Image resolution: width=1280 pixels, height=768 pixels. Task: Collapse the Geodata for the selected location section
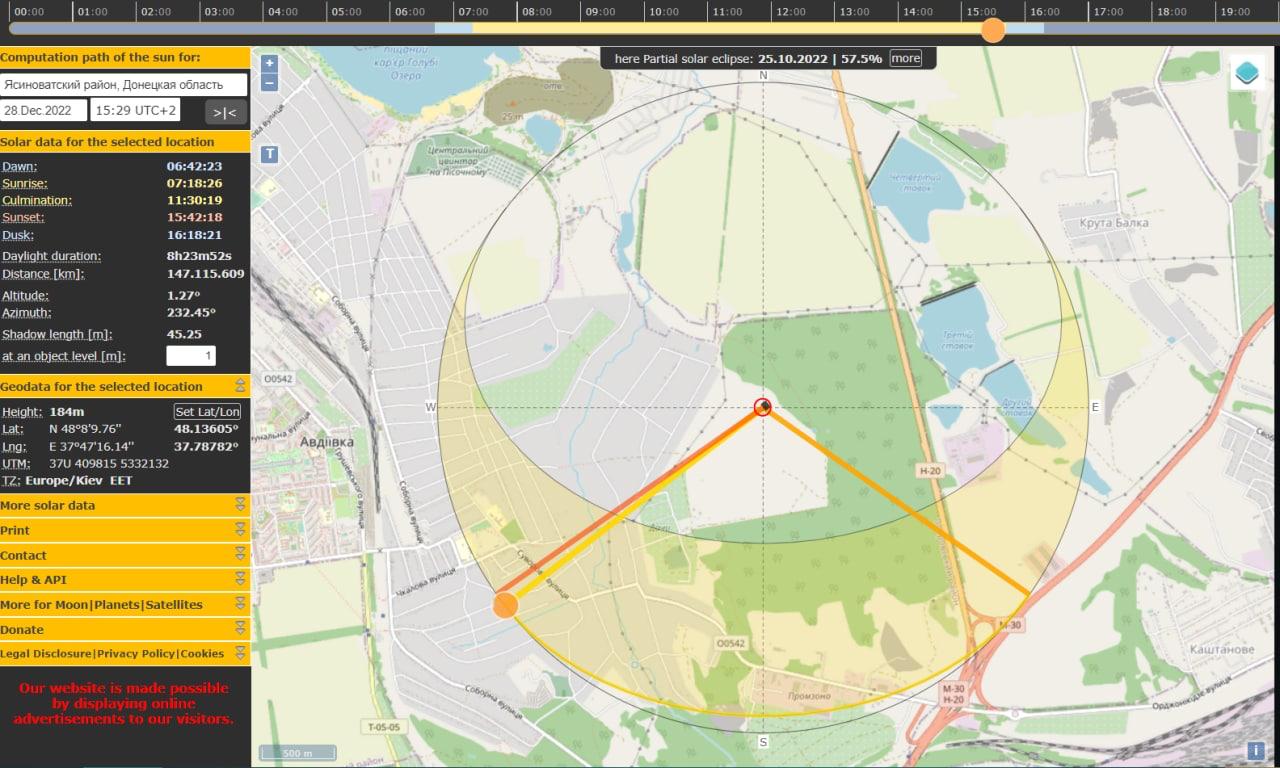pyautogui.click(x=240, y=386)
